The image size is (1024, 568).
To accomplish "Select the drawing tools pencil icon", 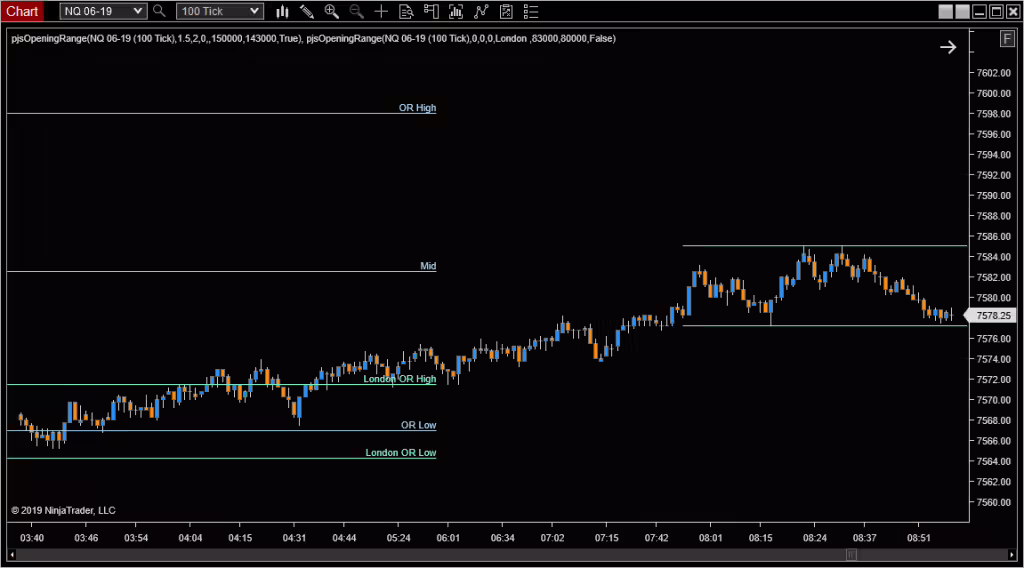I will coord(307,12).
